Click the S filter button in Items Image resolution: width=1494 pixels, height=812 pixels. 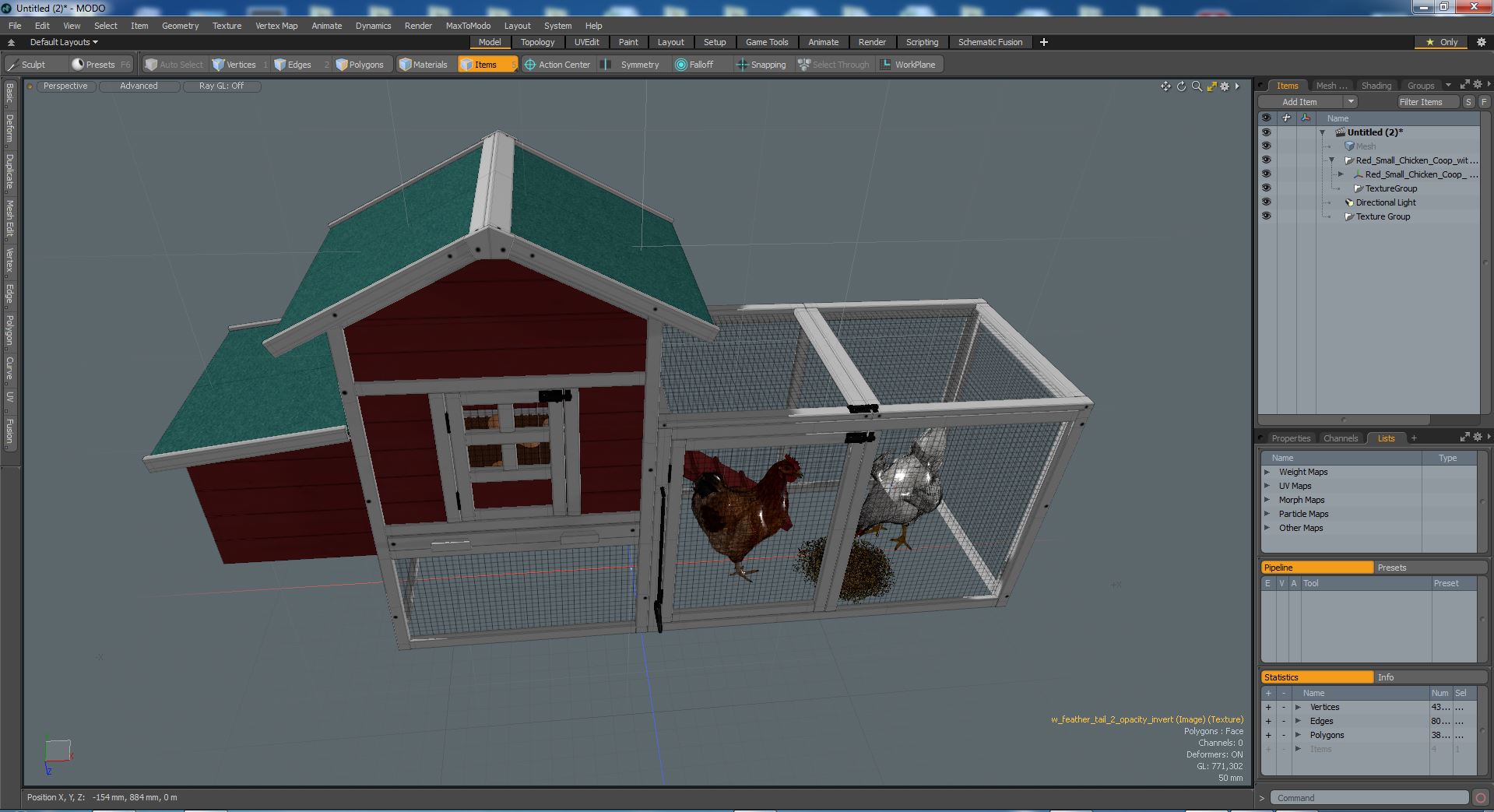click(x=1468, y=102)
